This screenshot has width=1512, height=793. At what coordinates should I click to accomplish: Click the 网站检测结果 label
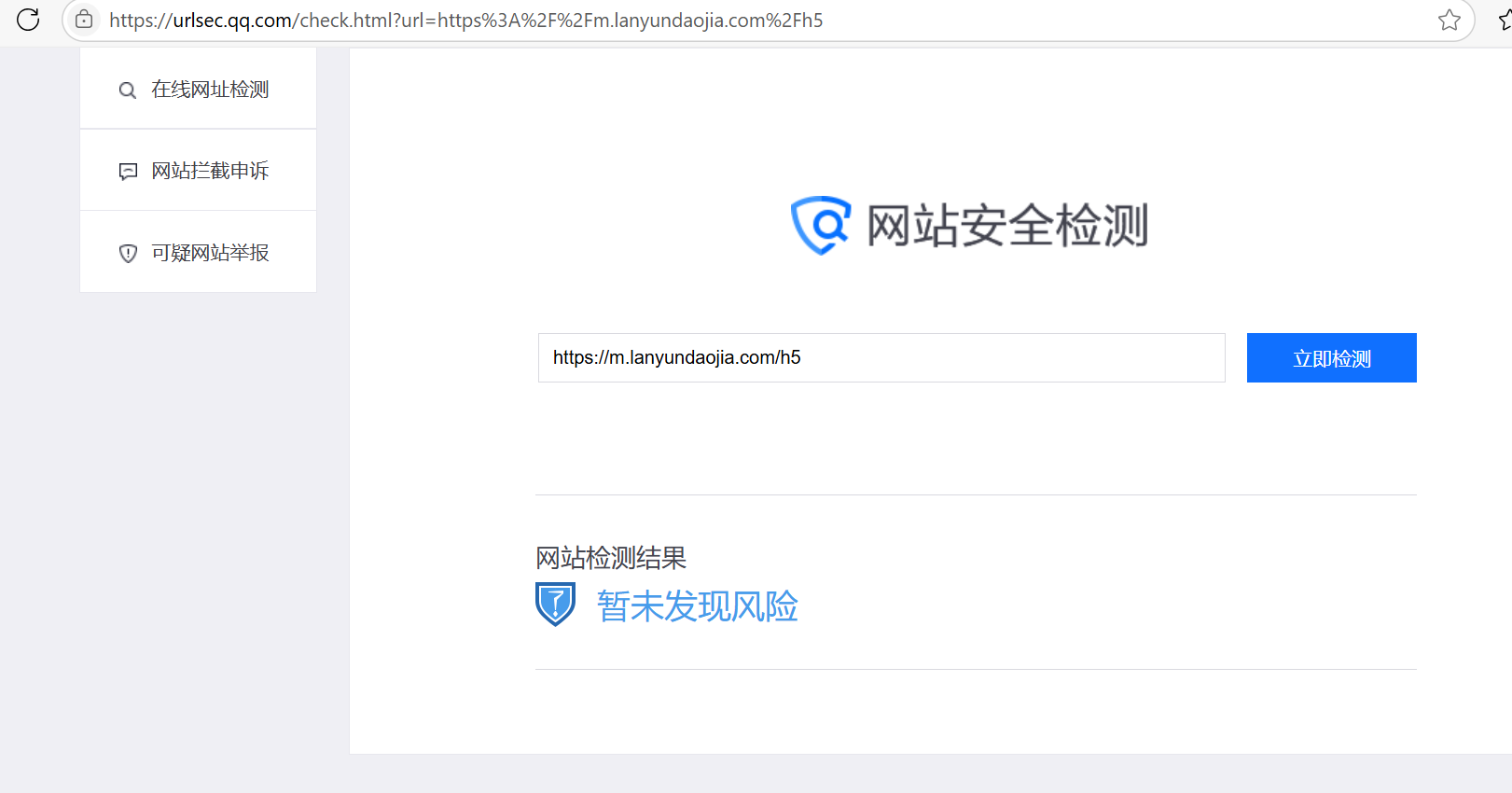pos(611,558)
